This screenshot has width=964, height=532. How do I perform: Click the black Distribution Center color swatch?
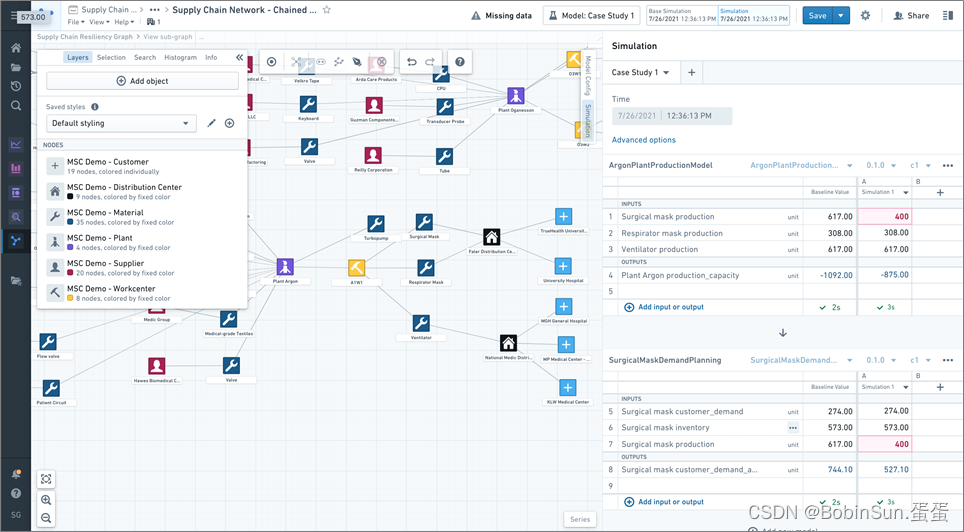pyautogui.click(x=71, y=197)
